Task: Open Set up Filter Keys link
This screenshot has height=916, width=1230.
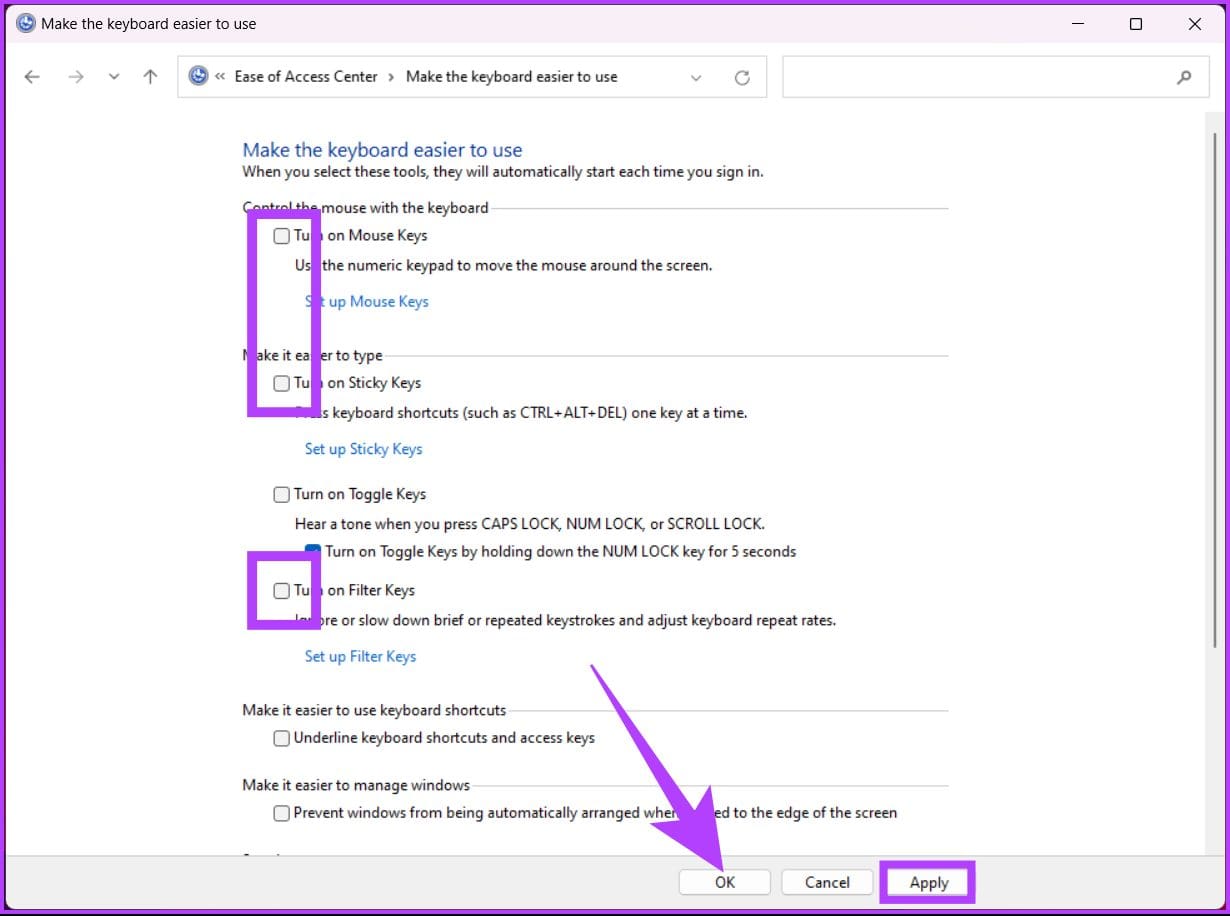Action: pos(360,656)
